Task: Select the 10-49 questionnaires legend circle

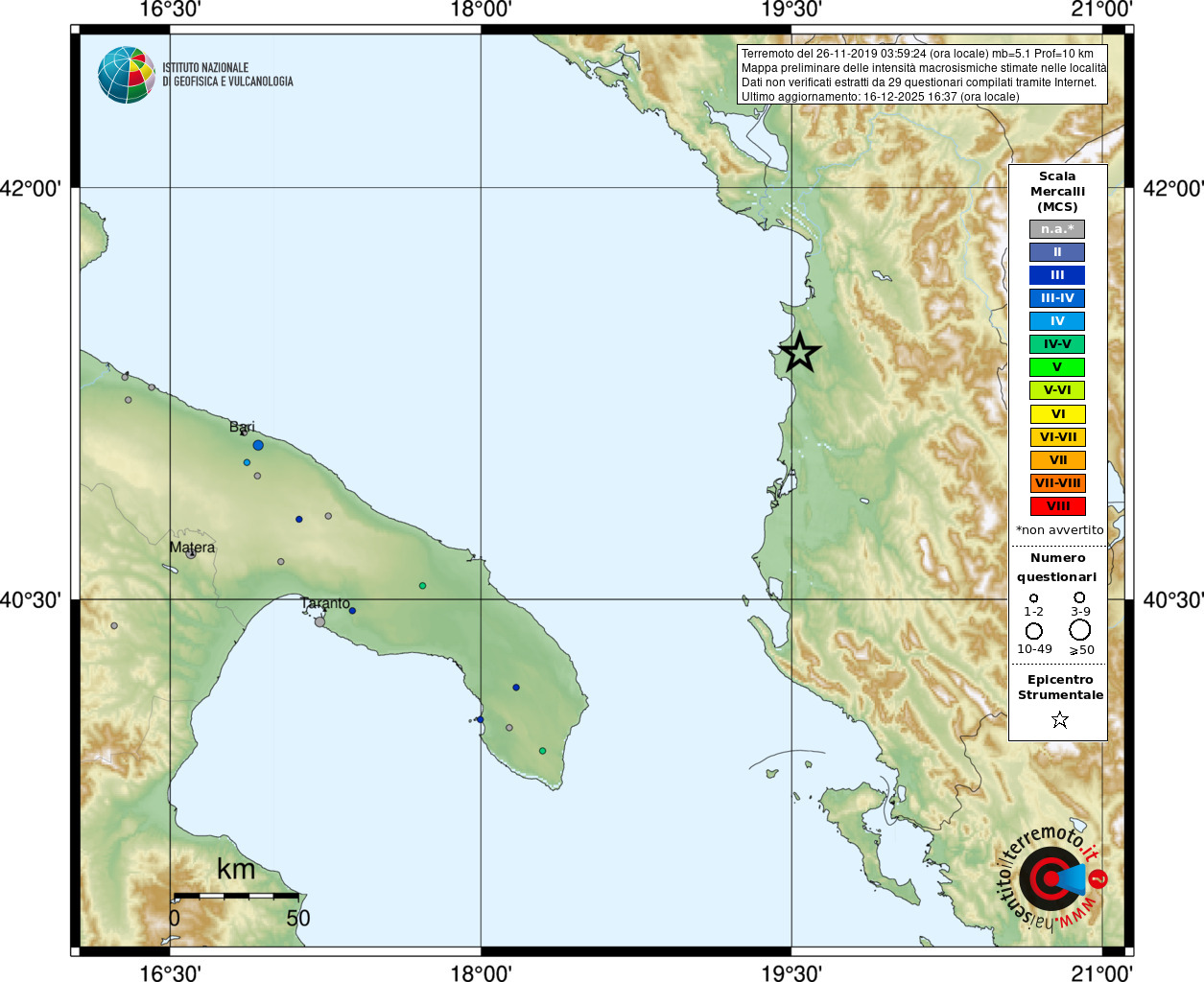Action: click(x=1034, y=631)
